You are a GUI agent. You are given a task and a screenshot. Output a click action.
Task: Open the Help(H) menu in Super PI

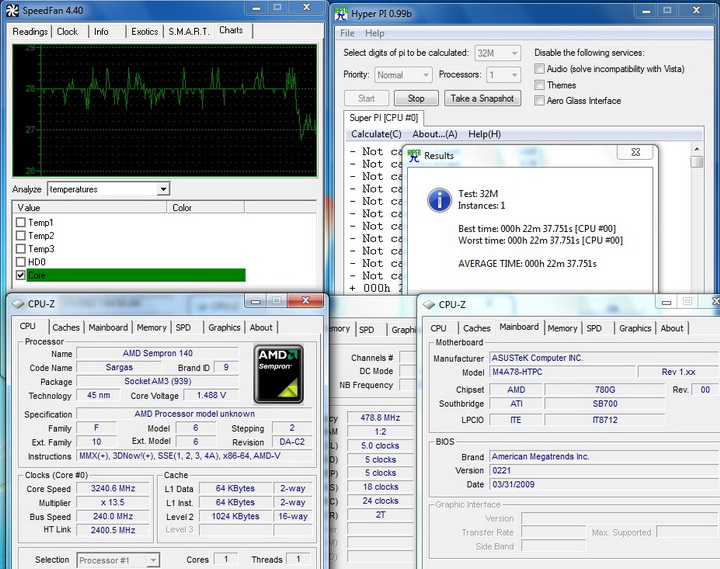pos(484,134)
